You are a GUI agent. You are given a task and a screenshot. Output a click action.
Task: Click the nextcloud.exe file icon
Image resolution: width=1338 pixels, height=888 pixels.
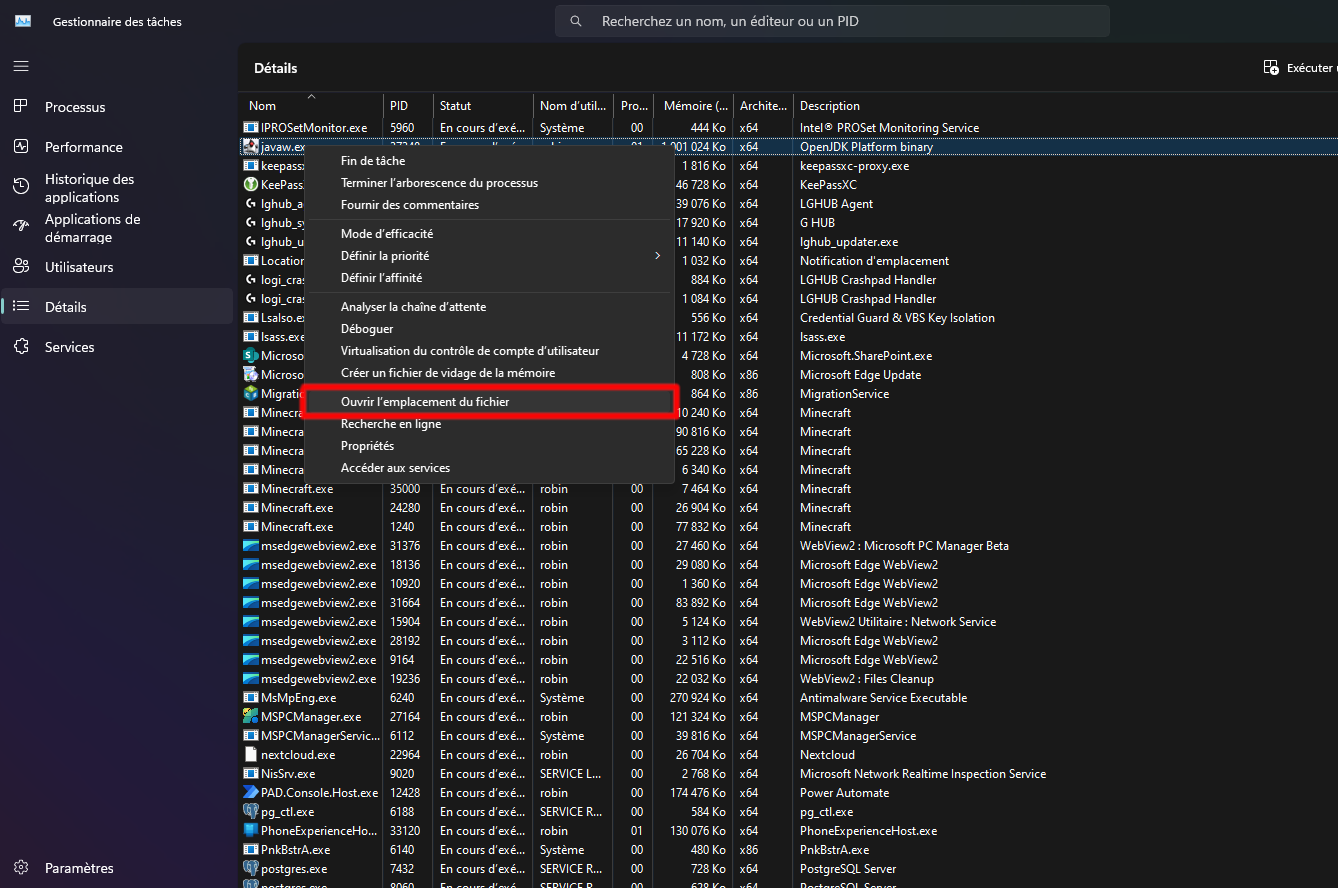coord(251,755)
